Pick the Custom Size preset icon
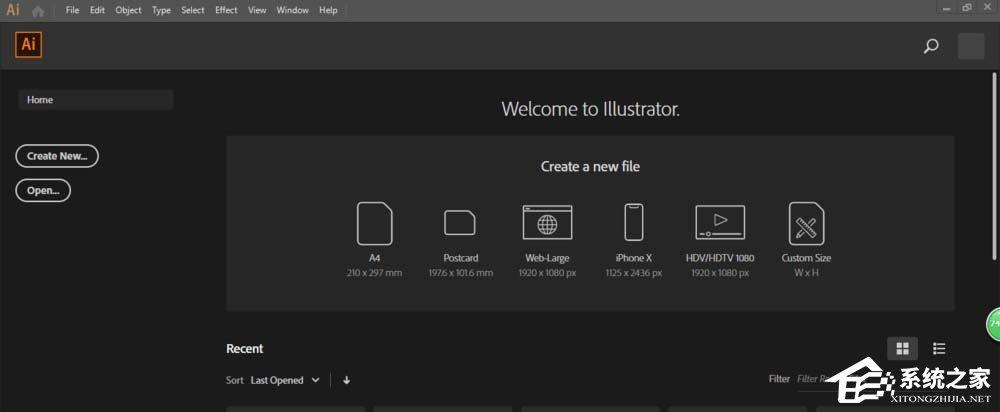 click(806, 223)
